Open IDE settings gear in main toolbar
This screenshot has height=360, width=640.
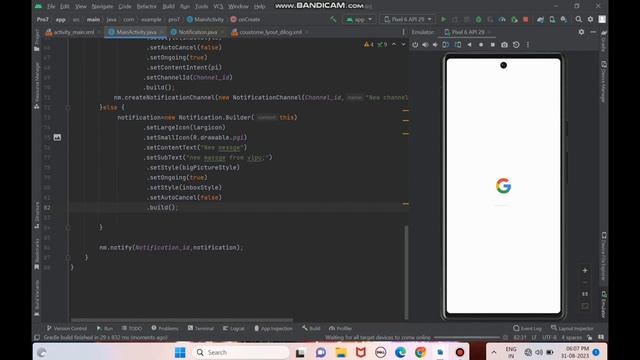(590, 19)
